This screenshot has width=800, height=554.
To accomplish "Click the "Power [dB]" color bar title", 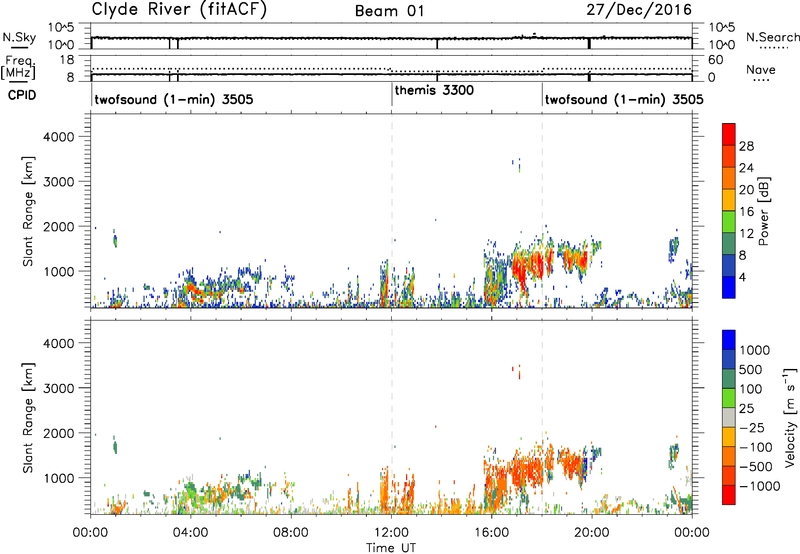I will pos(763,211).
